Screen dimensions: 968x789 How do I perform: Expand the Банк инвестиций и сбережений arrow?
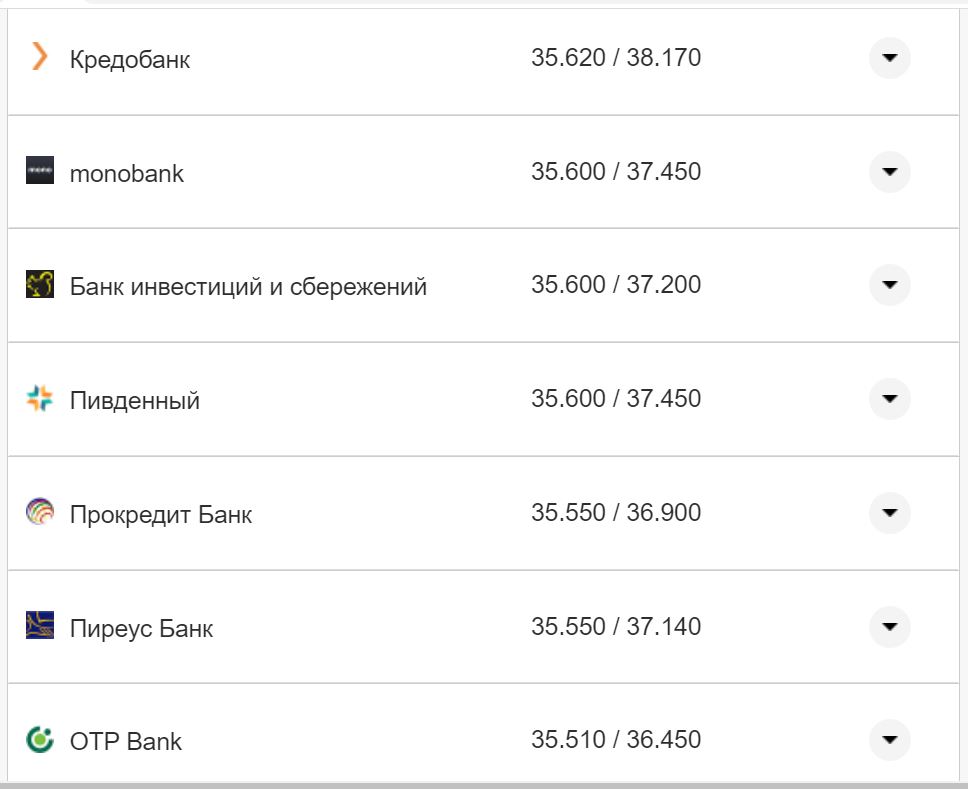click(x=889, y=285)
